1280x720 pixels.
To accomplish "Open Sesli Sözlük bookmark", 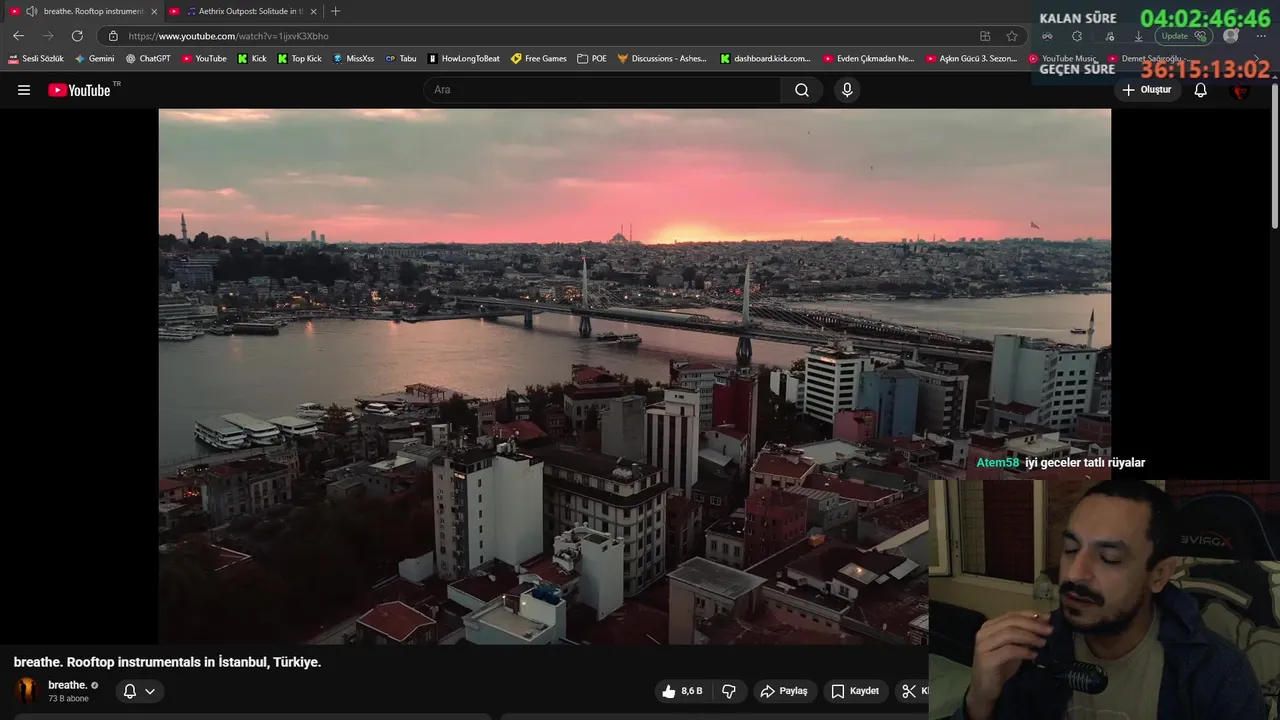I will (36, 58).
